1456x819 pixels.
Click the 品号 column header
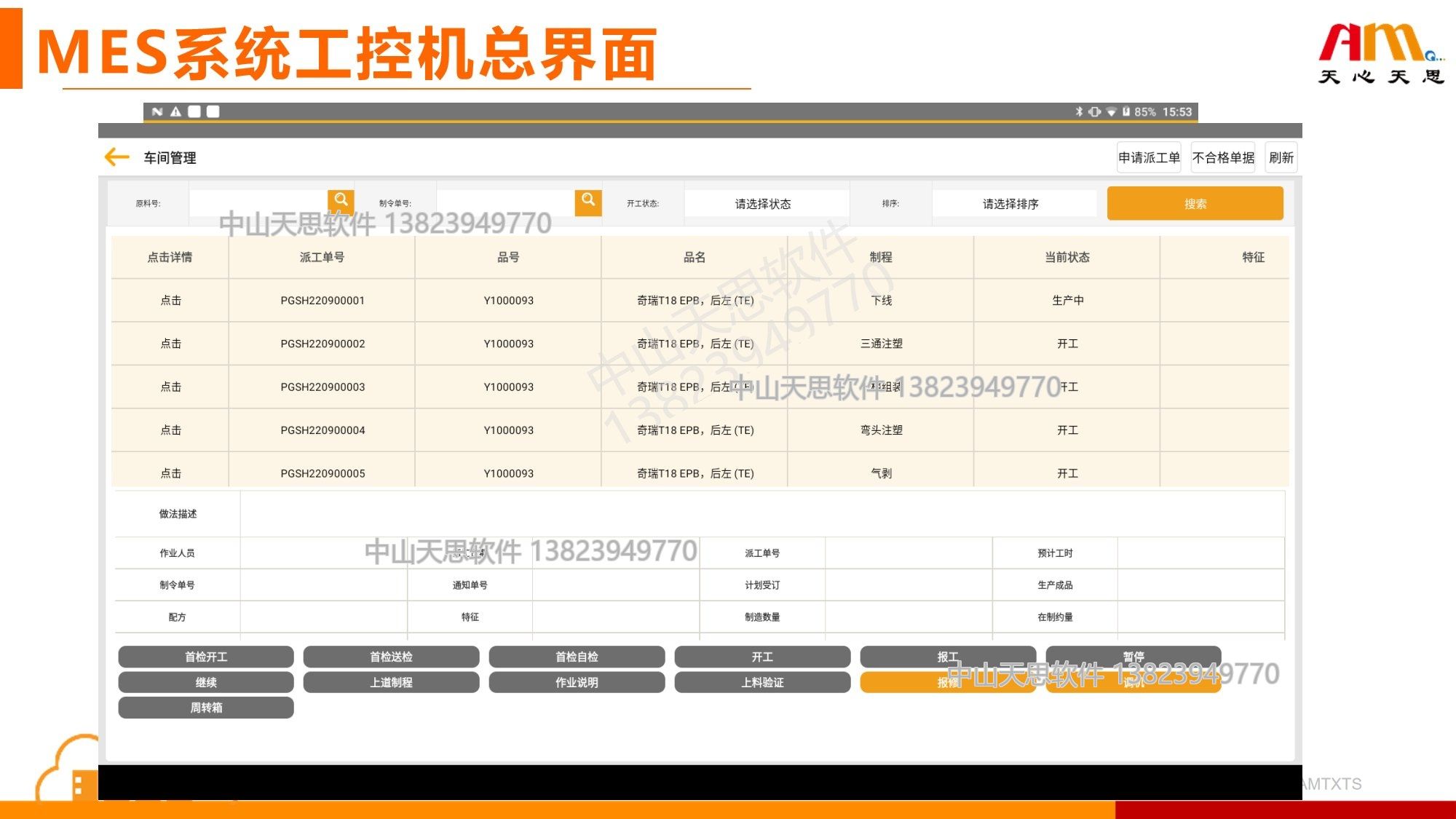508,257
